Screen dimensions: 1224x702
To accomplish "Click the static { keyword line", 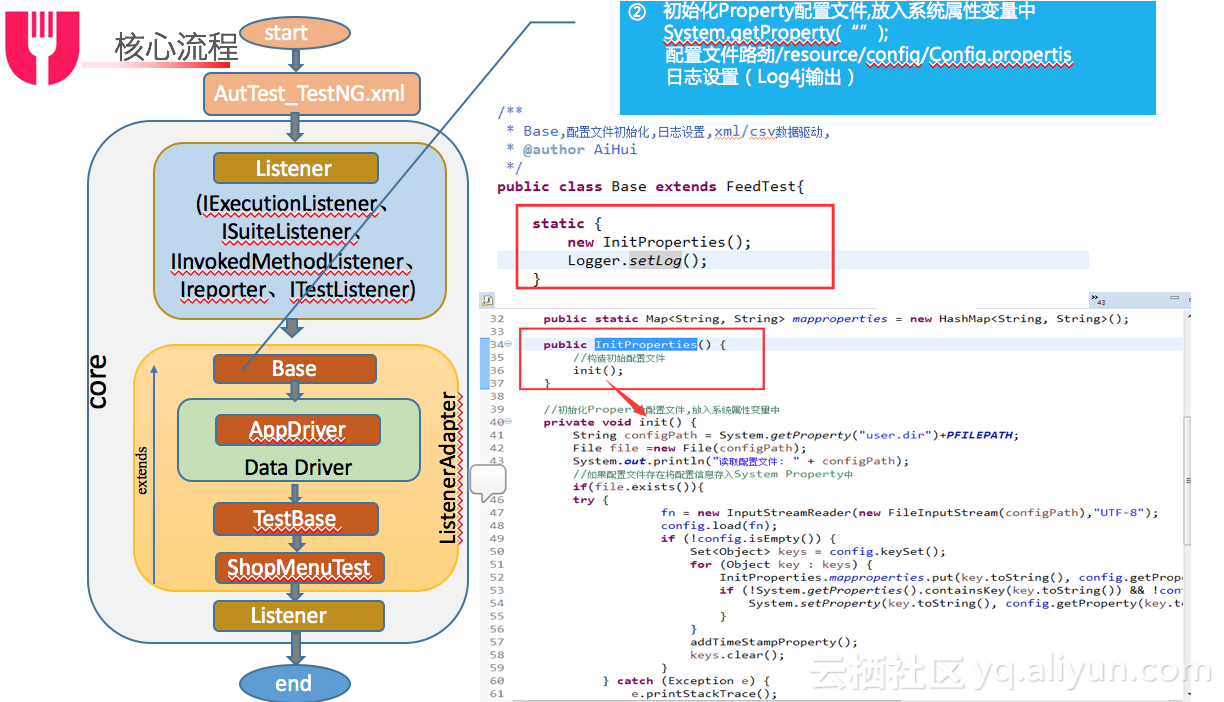I will point(567,224).
